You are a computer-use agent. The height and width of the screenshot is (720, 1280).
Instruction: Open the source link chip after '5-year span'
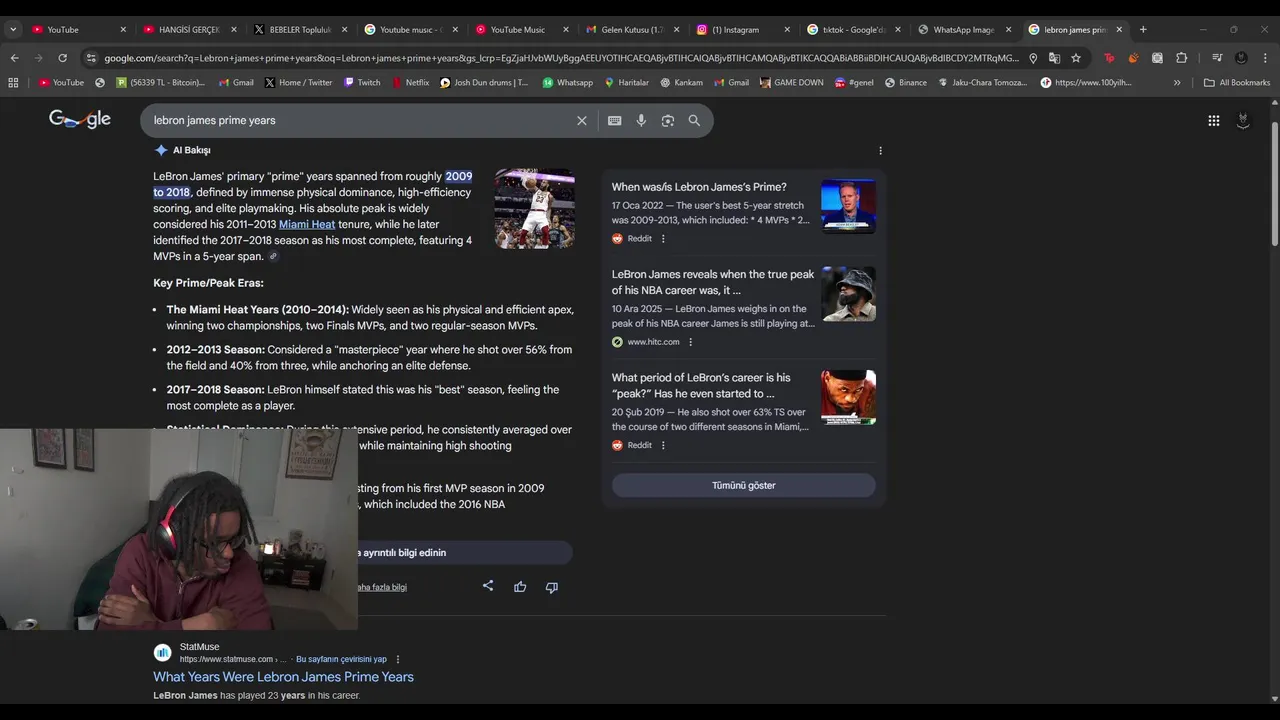(273, 257)
